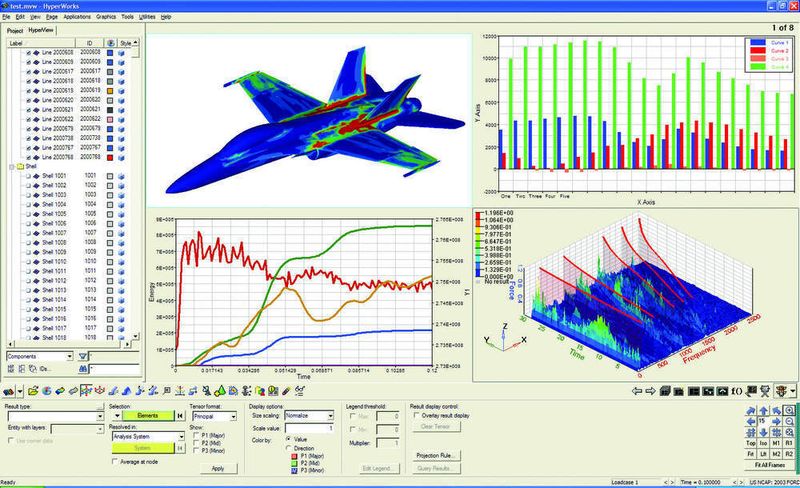Image resolution: width=800 pixels, height=488 pixels.
Task: Click the Fit All Frames button
Action: (770, 465)
